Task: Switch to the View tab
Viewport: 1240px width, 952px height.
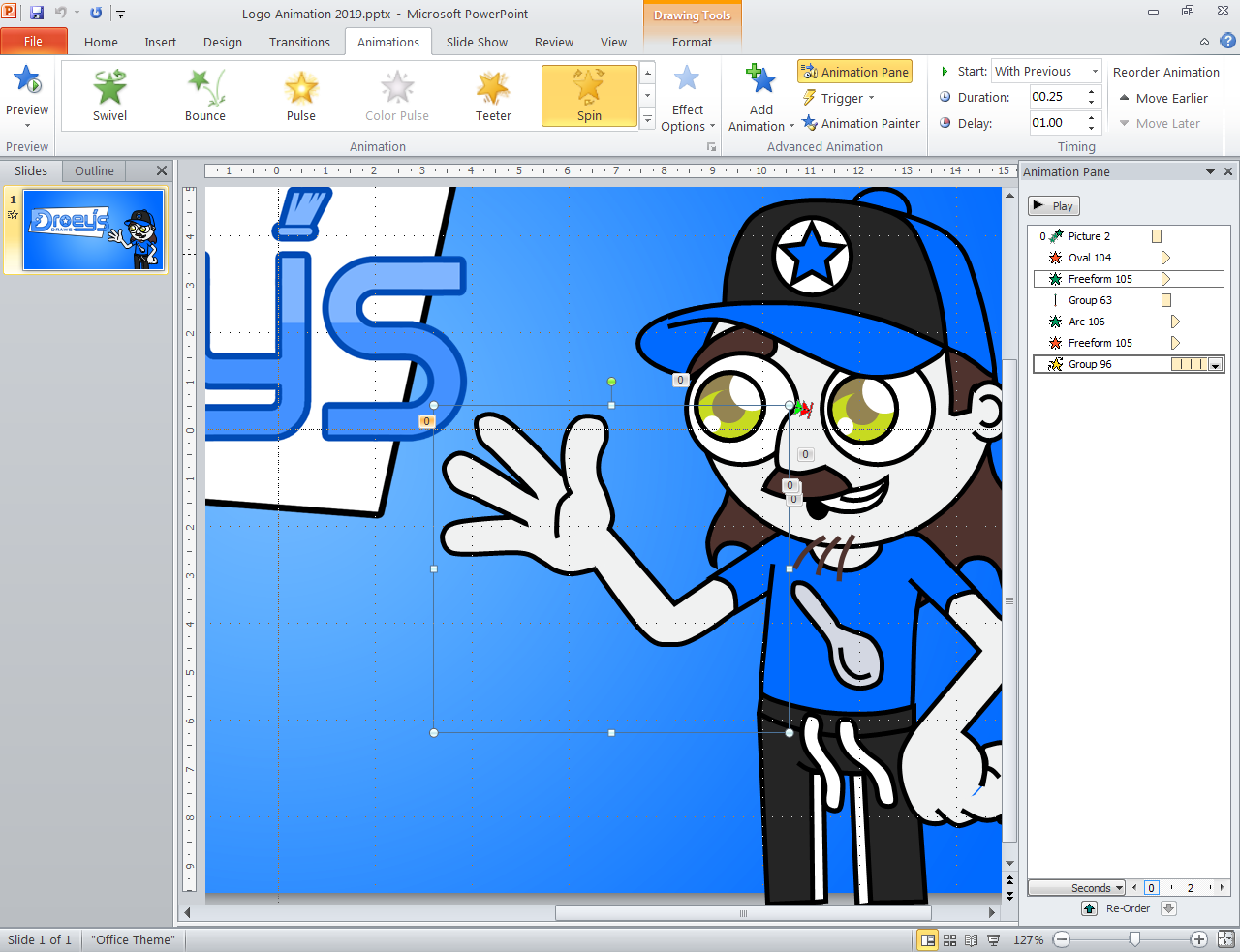Action: [x=613, y=42]
